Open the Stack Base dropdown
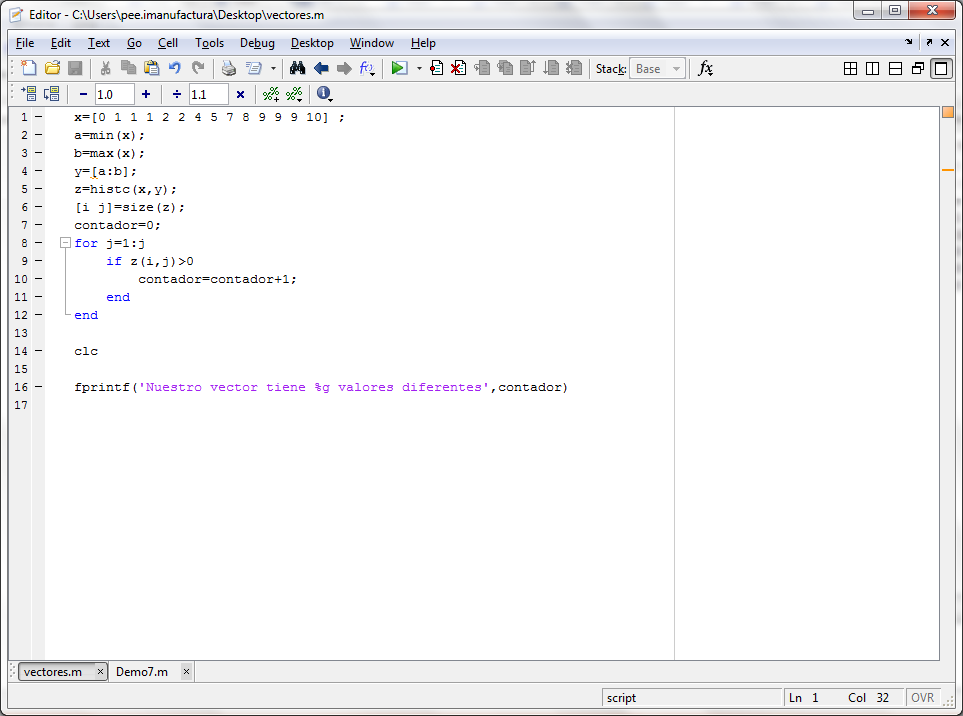Image resolution: width=963 pixels, height=716 pixels. pos(657,69)
